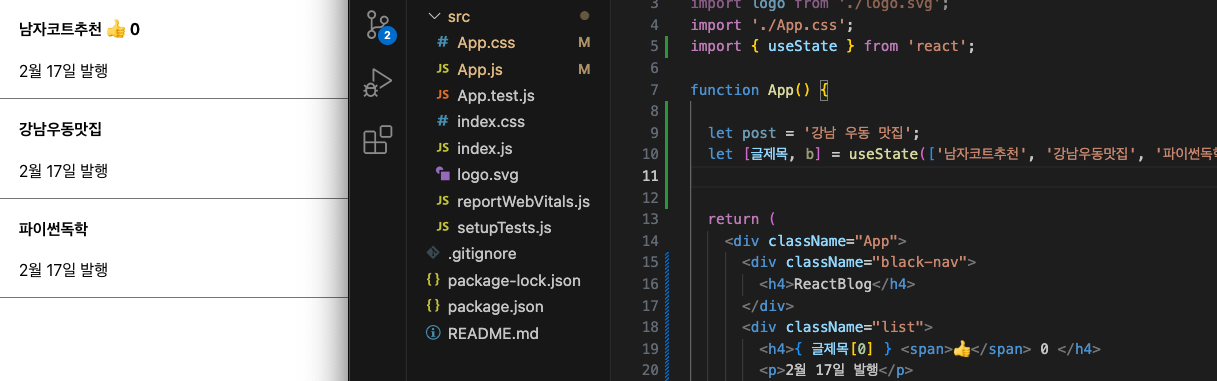The height and width of the screenshot is (381, 1217).
Task: Click the info icon beside README.md
Action: coord(433,333)
